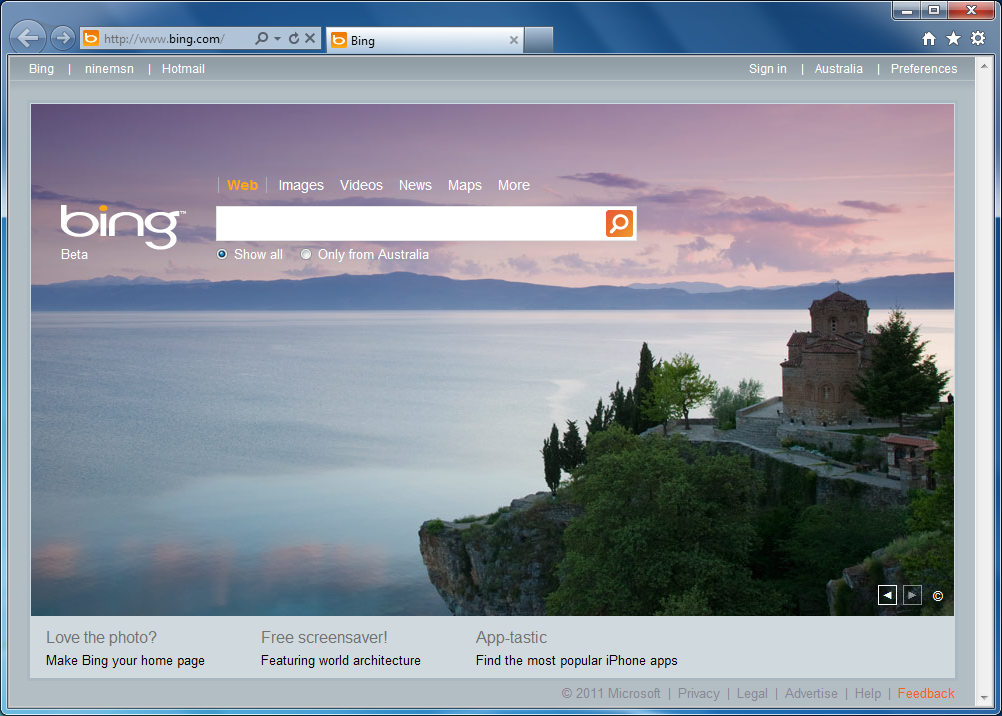Screen dimensions: 1002x716
Task: Refresh the page with the reload icon
Action: pos(294,38)
